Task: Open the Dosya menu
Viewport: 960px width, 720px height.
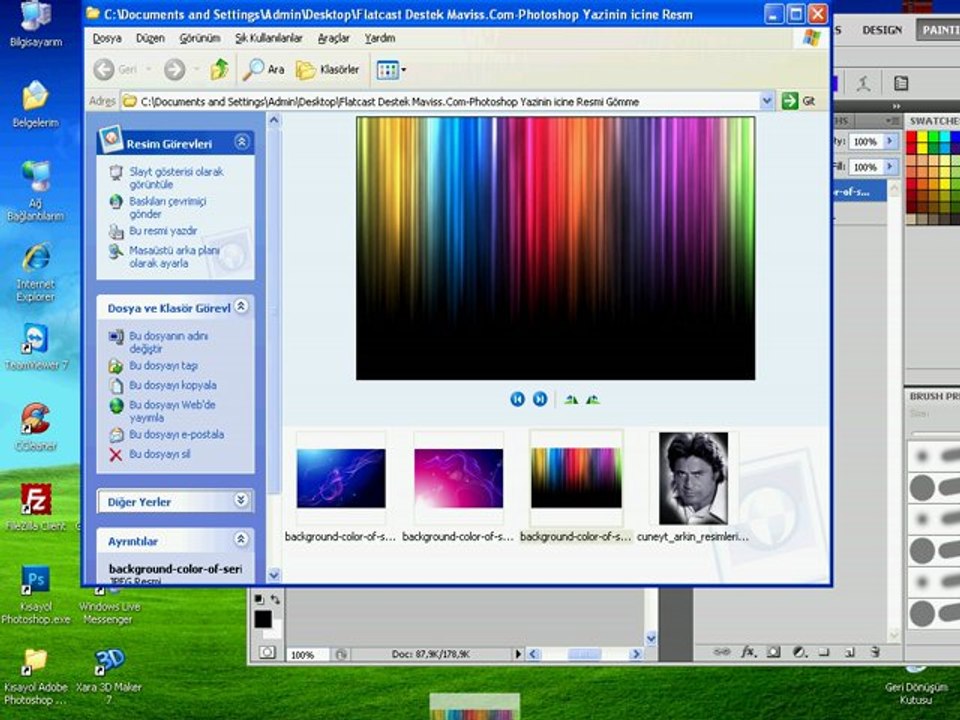Action: [x=107, y=38]
